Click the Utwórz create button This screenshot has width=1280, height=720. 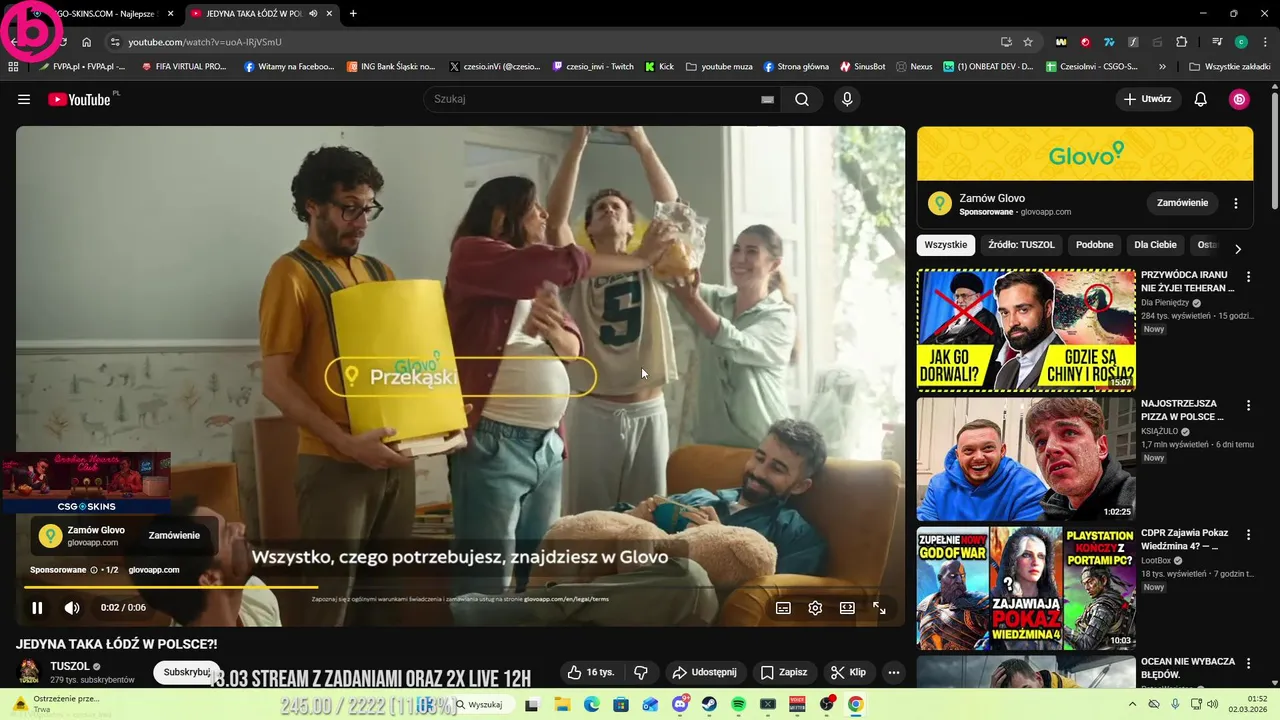[1148, 99]
